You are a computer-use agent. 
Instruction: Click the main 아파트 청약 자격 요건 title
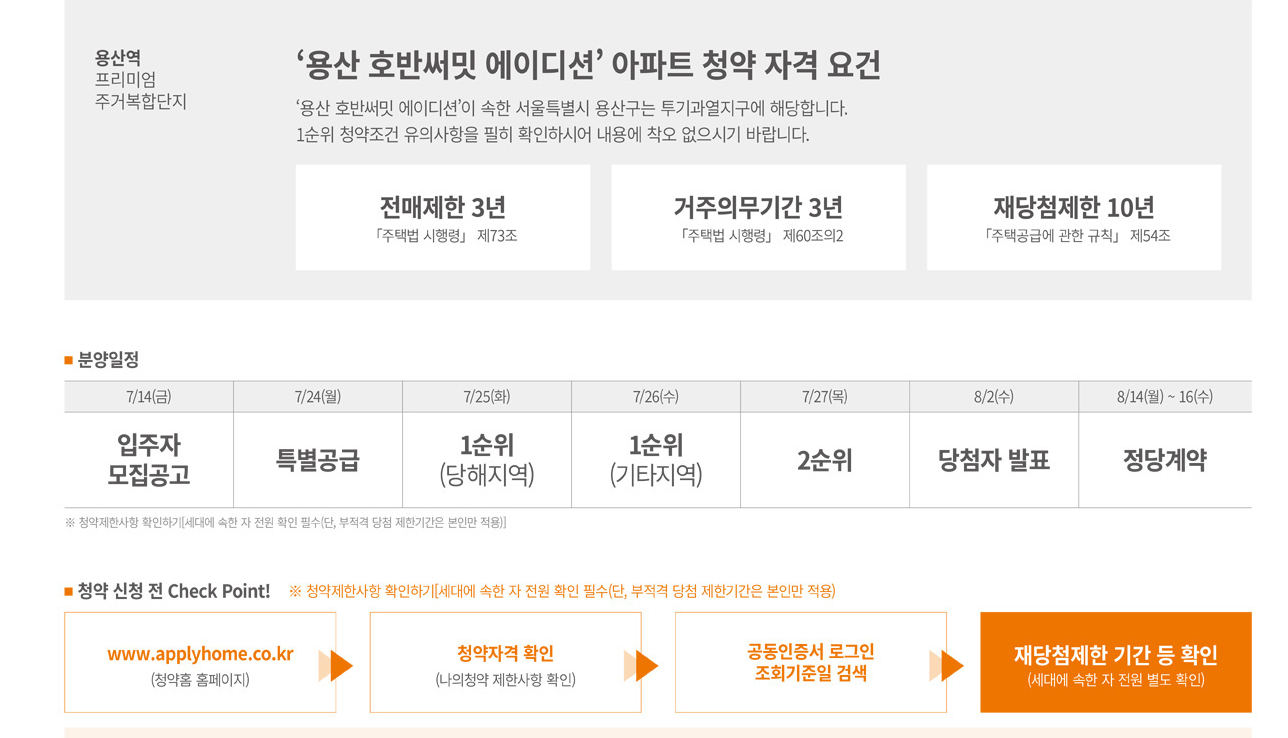[x=588, y=66]
